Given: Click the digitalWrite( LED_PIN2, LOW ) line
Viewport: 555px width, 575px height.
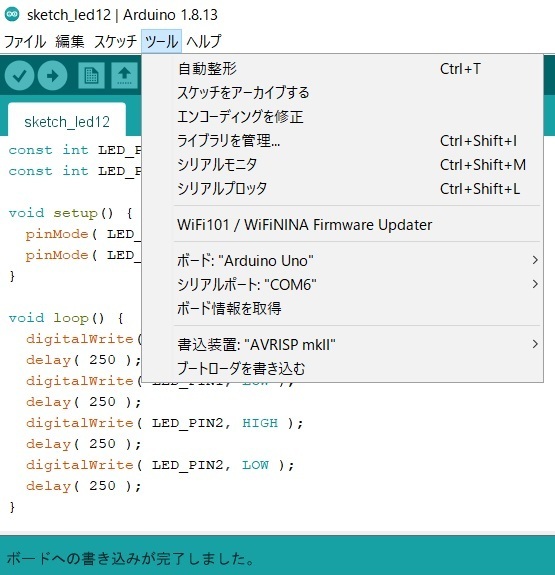Looking at the screenshot, I should coord(160,465).
